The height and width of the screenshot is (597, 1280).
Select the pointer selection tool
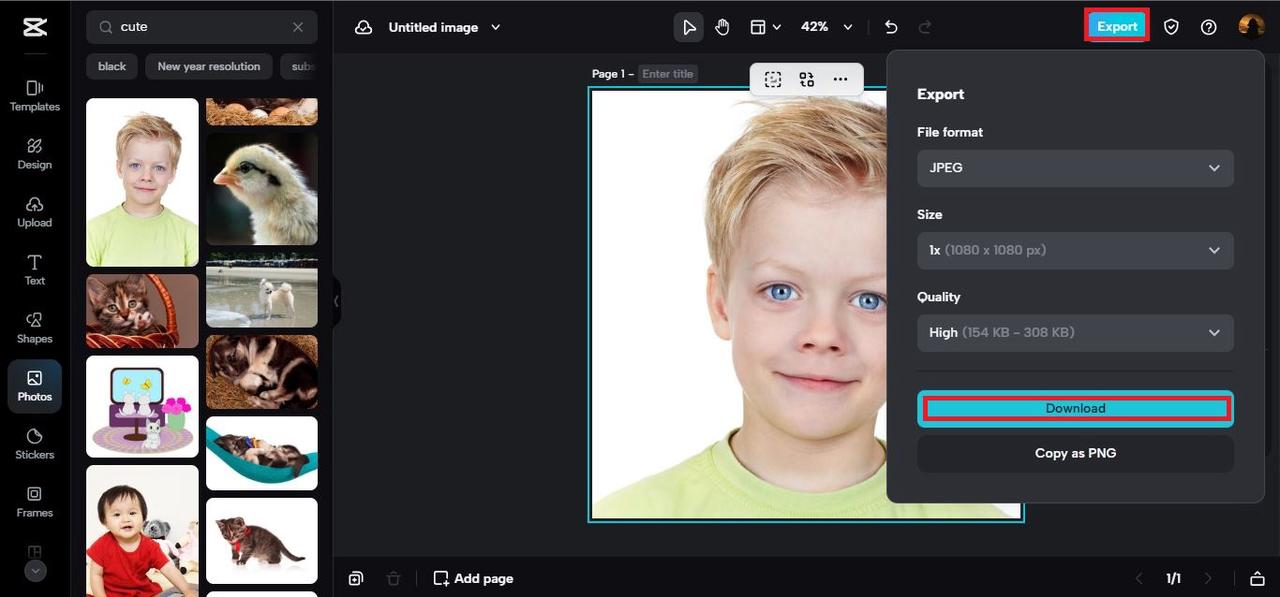pos(689,27)
